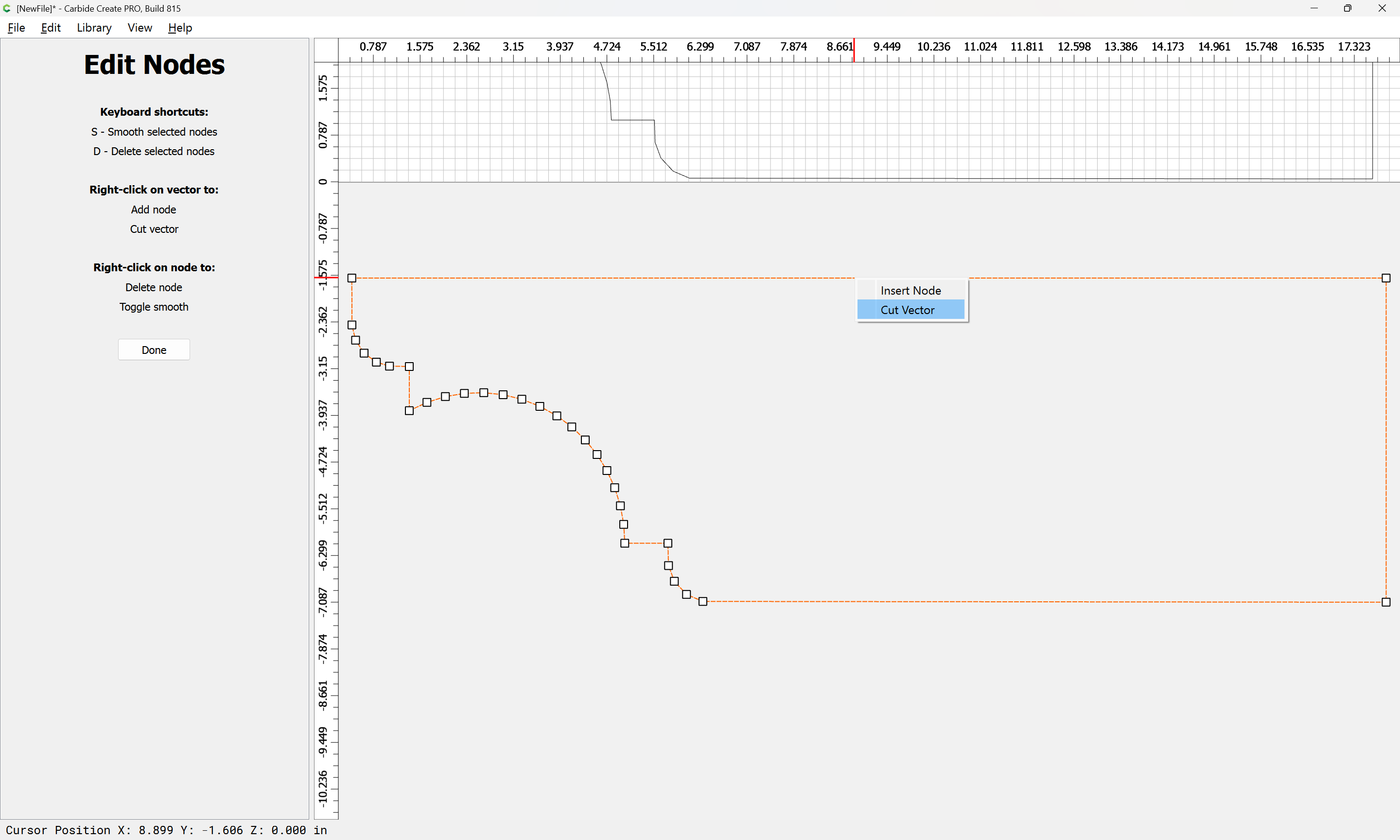Select the node where bottom horizontal line begins
This screenshot has width=1400, height=840.
[x=703, y=602]
